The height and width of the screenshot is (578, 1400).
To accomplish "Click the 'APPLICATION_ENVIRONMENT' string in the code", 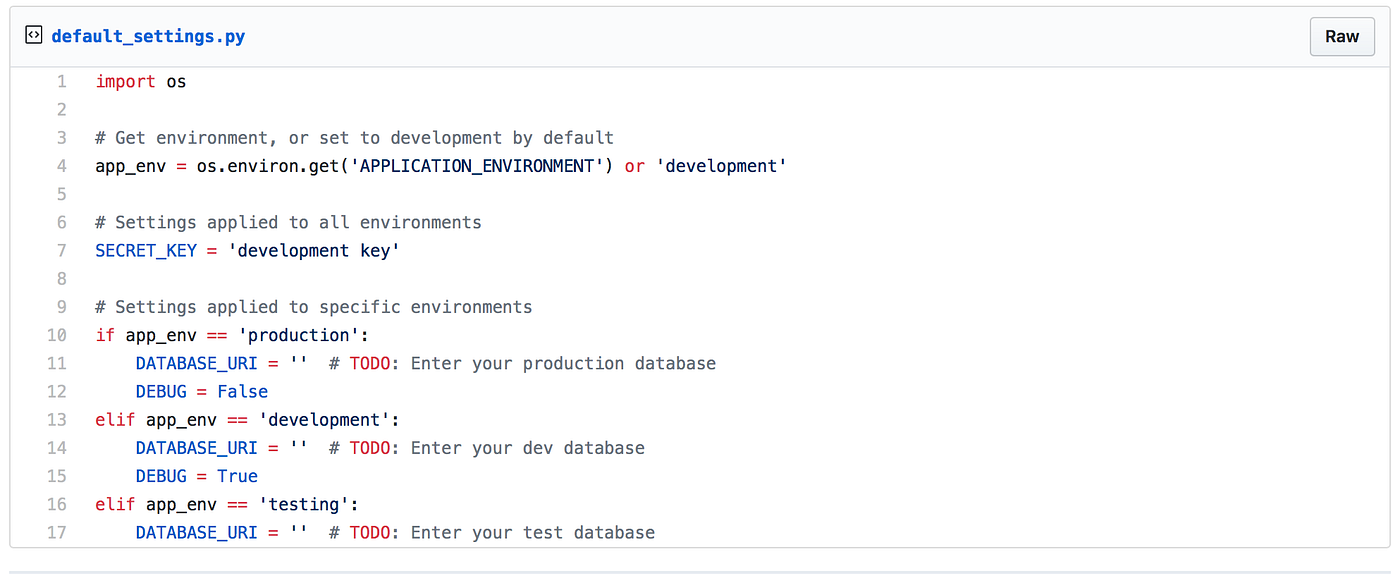I will click(476, 166).
